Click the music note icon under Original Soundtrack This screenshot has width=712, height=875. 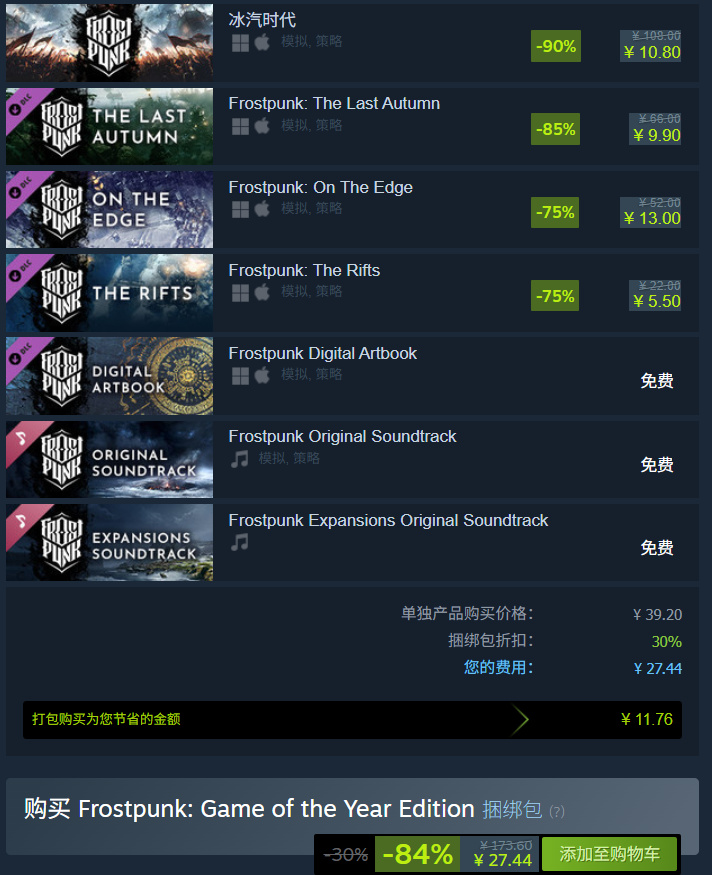click(240, 459)
